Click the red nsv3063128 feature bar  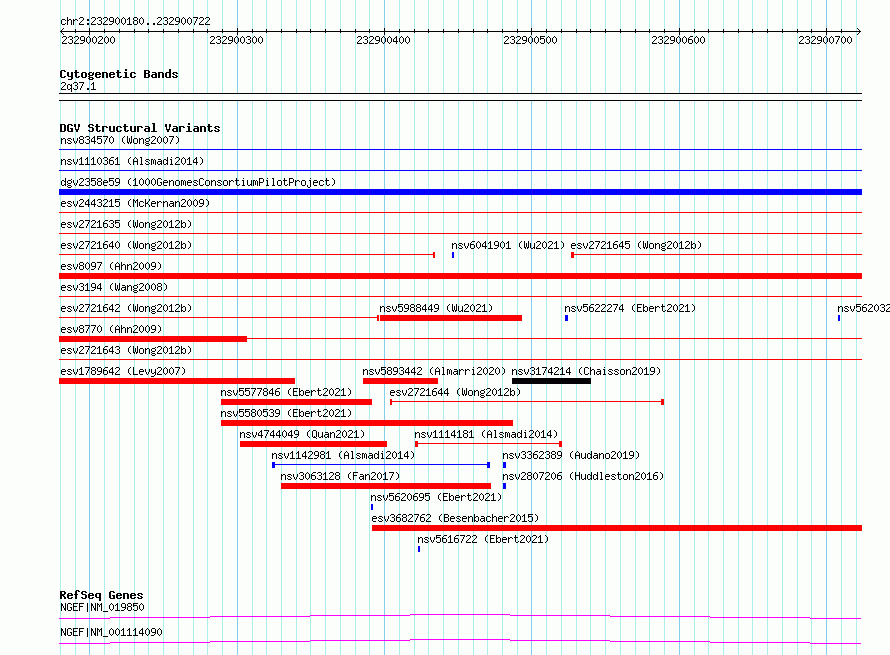(386, 486)
